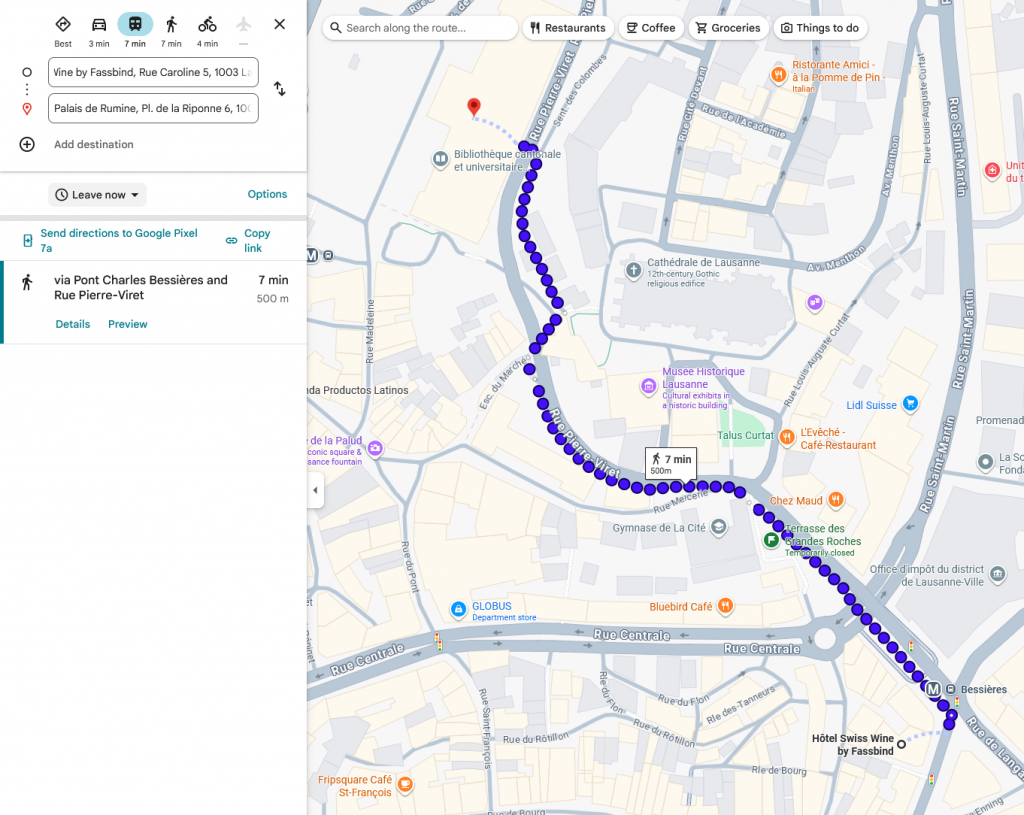Choose the walking mode icon
The width and height of the screenshot is (1024, 815).
pyautogui.click(x=171, y=25)
